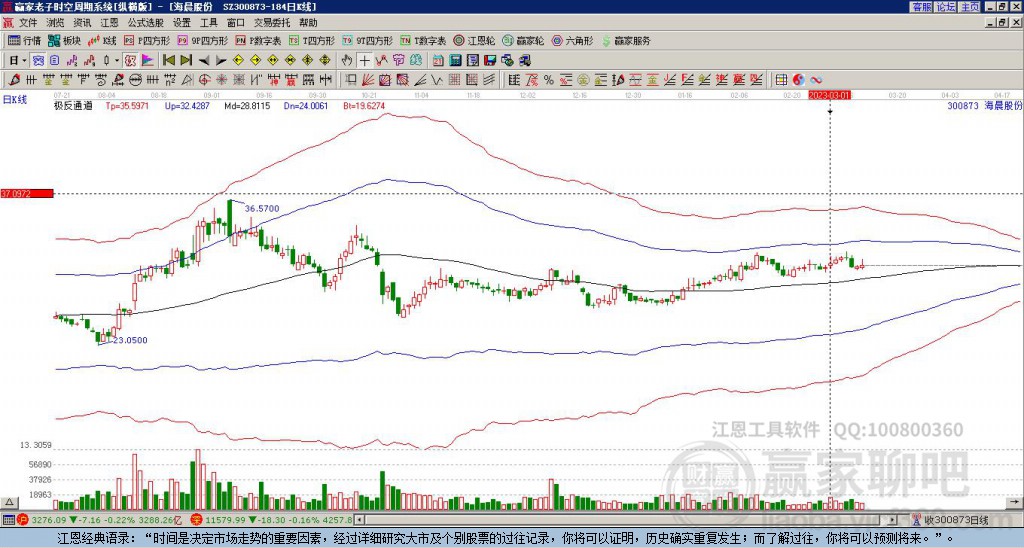Click the red floppy disk save icon

coord(490,61)
